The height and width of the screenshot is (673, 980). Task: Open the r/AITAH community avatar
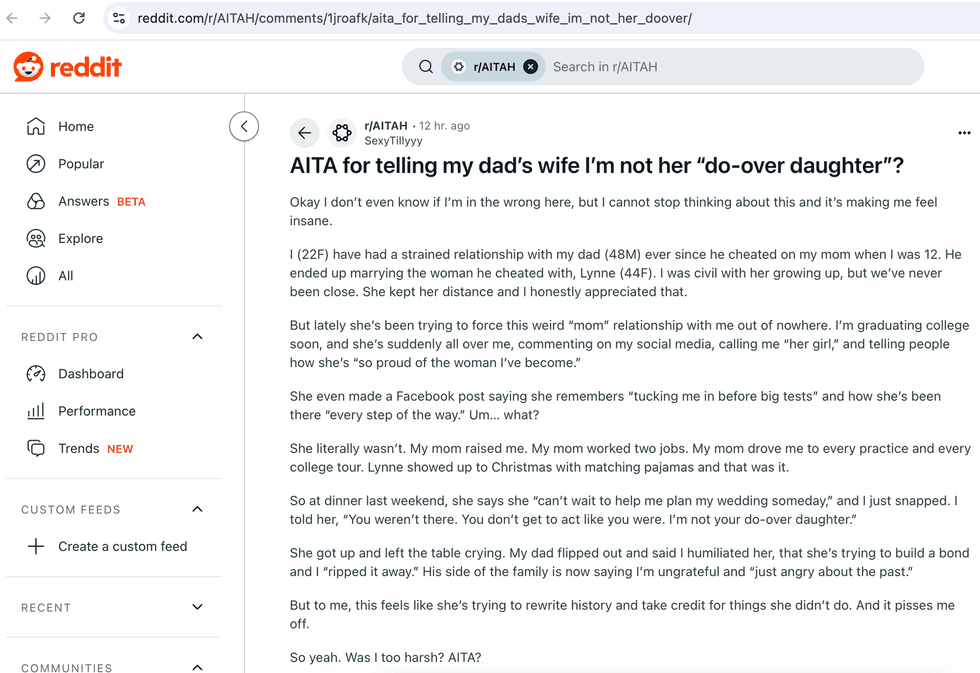pos(342,132)
